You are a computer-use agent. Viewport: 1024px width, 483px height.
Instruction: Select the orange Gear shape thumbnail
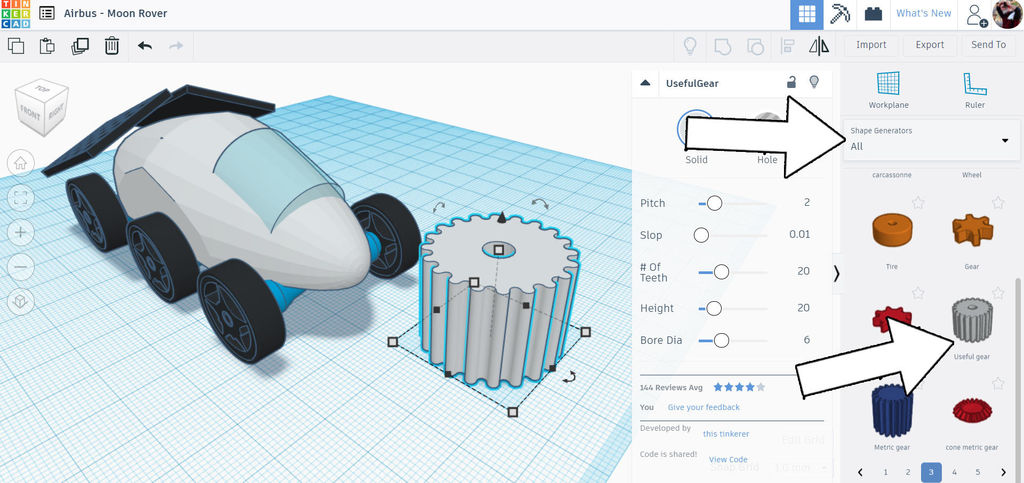coord(972,232)
